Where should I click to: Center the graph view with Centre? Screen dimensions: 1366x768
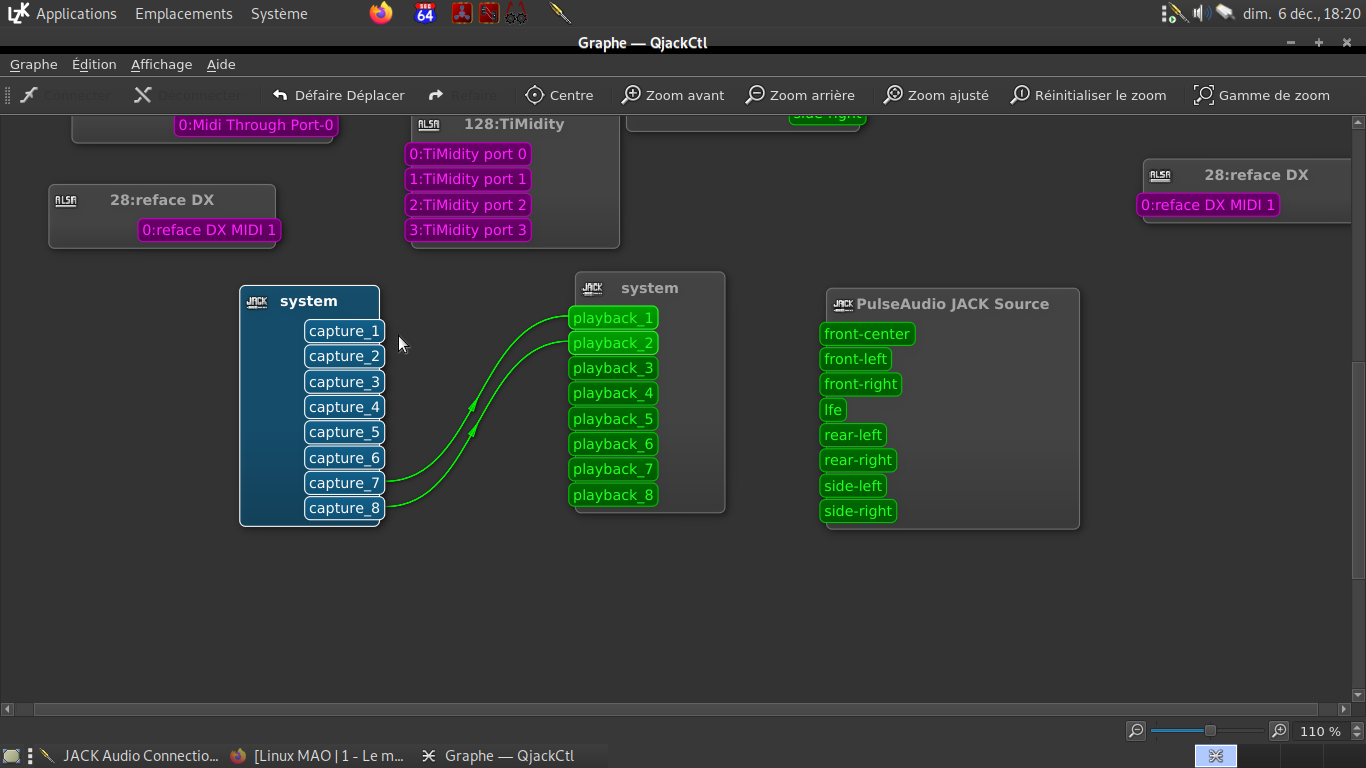click(559, 95)
